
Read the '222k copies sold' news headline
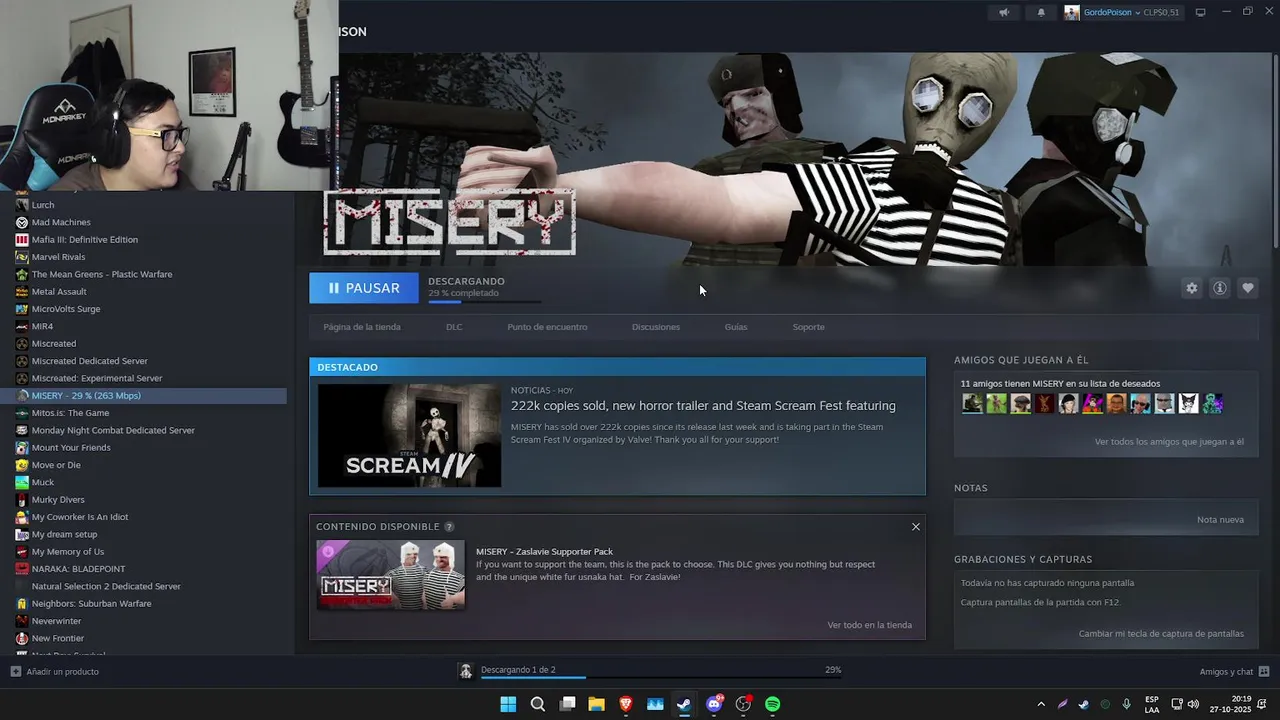pos(703,406)
